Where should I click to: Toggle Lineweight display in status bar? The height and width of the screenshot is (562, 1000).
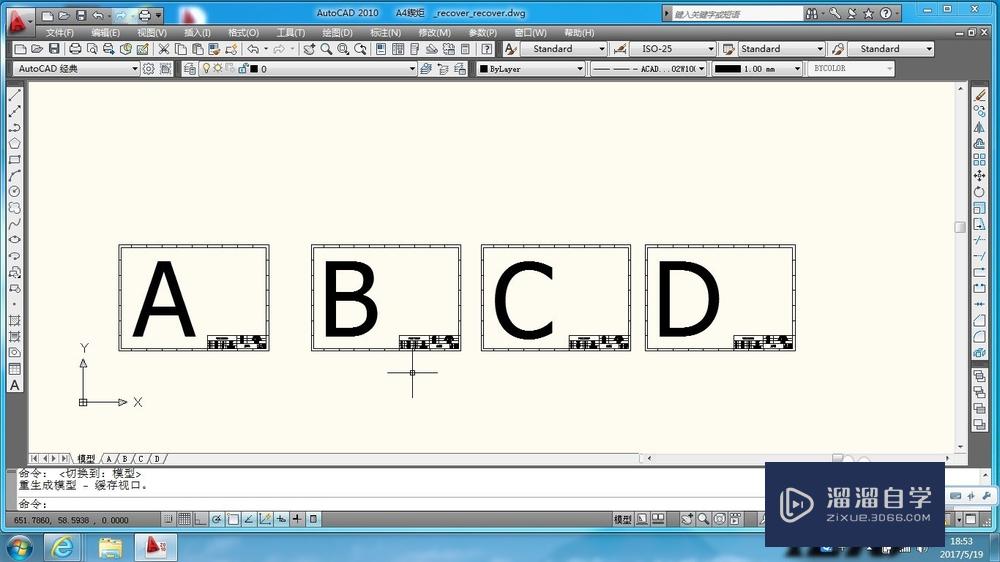(297, 519)
